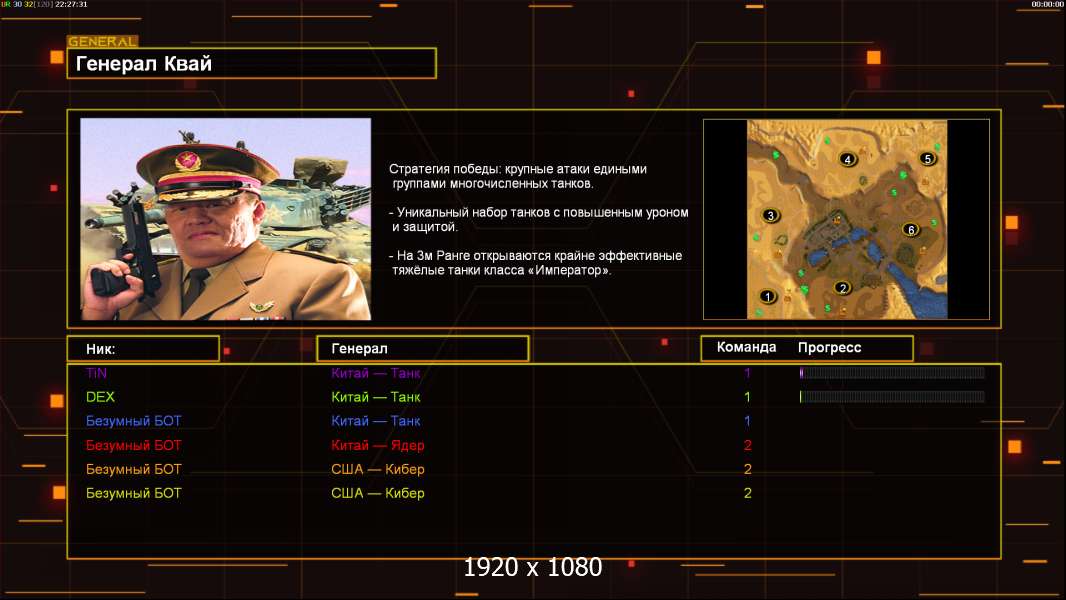
Task: Select start position marker 2 on the map
Action: [842, 288]
